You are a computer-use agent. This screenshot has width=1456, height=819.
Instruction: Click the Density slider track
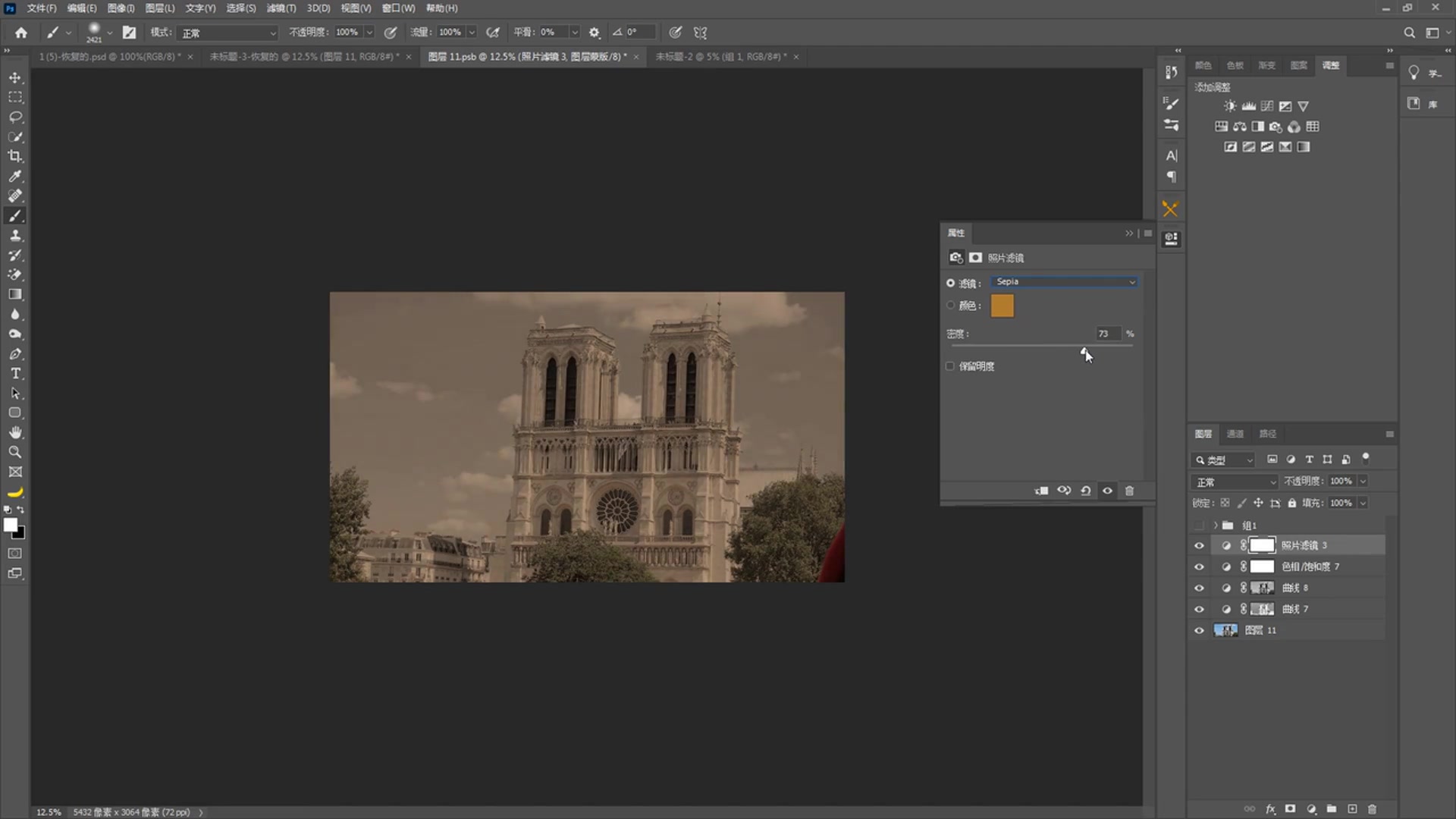(1042, 346)
